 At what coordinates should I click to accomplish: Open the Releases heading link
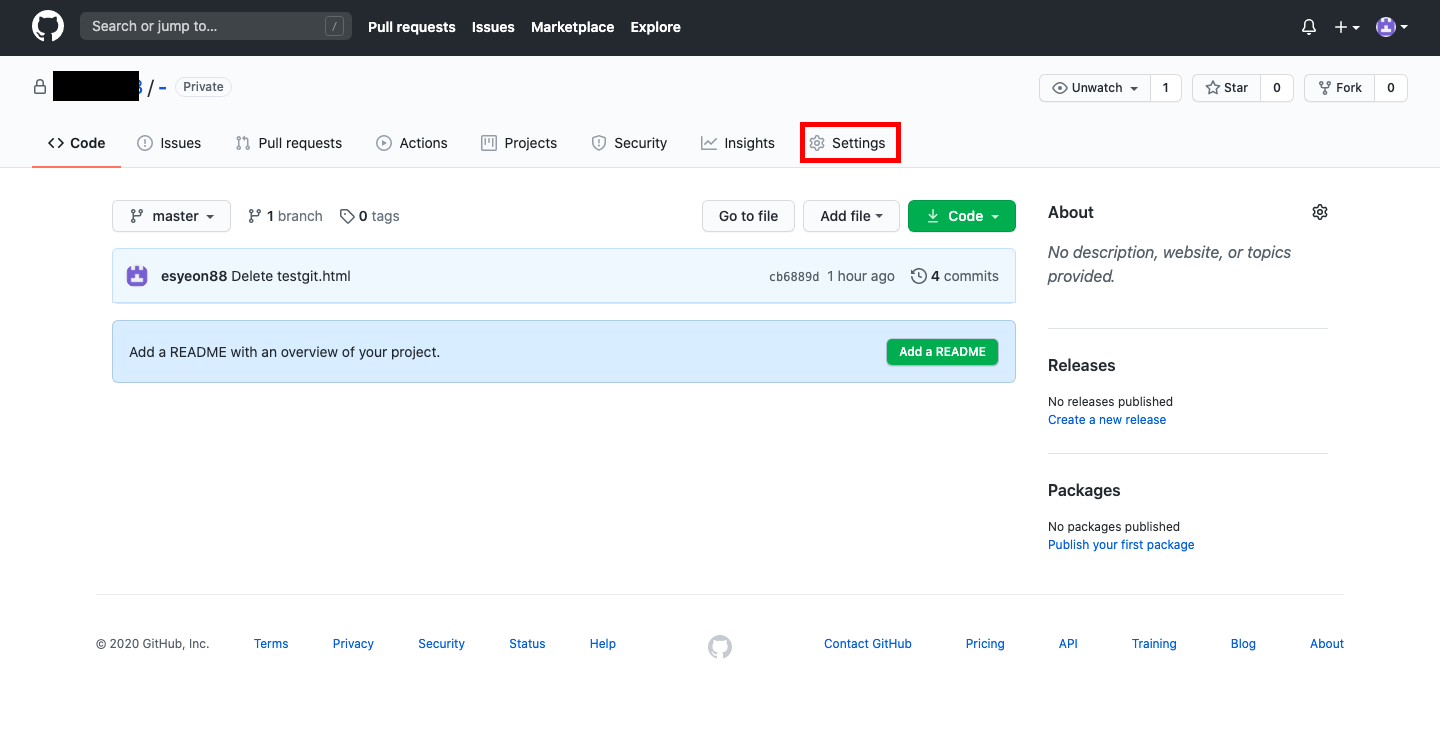[1081, 365]
